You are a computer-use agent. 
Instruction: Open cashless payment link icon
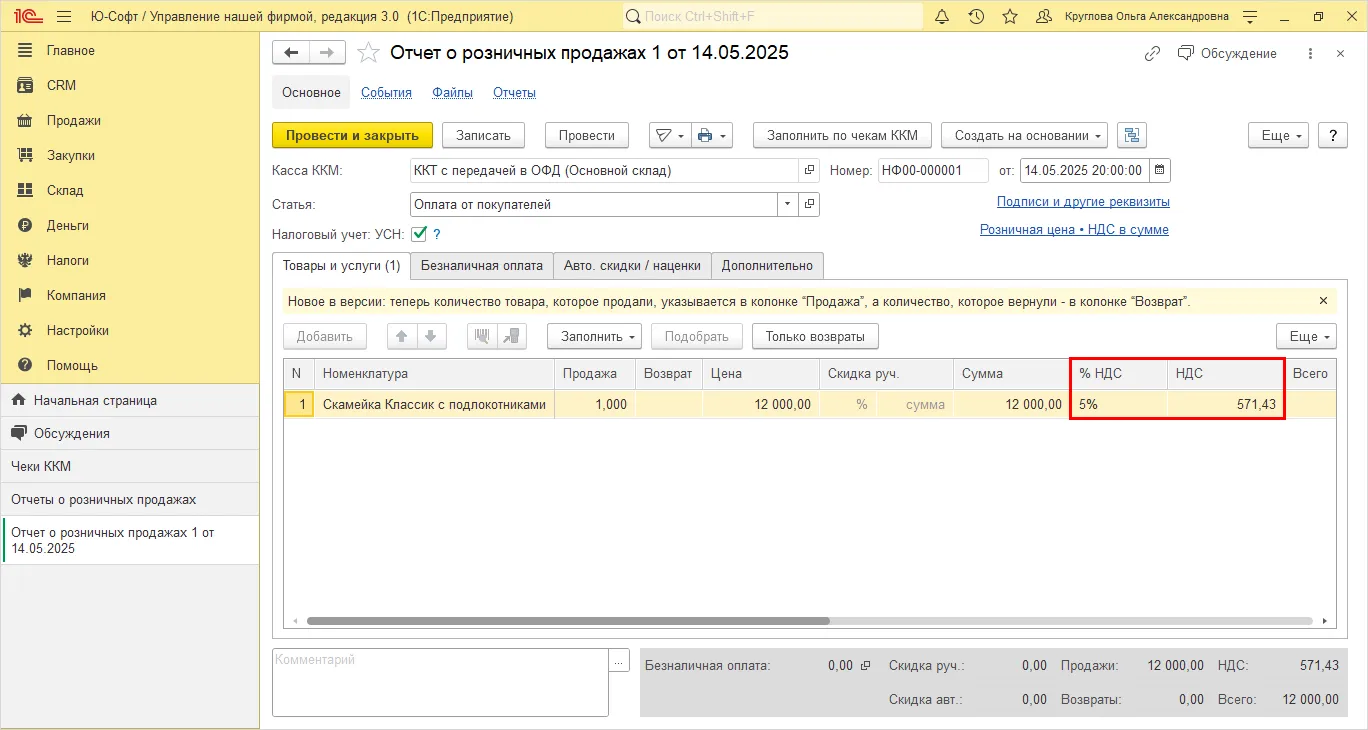point(866,665)
